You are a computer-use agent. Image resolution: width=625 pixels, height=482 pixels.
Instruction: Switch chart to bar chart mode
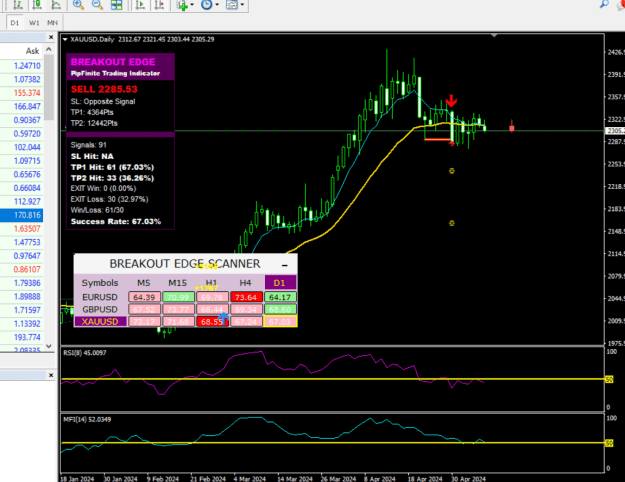[18, 5]
